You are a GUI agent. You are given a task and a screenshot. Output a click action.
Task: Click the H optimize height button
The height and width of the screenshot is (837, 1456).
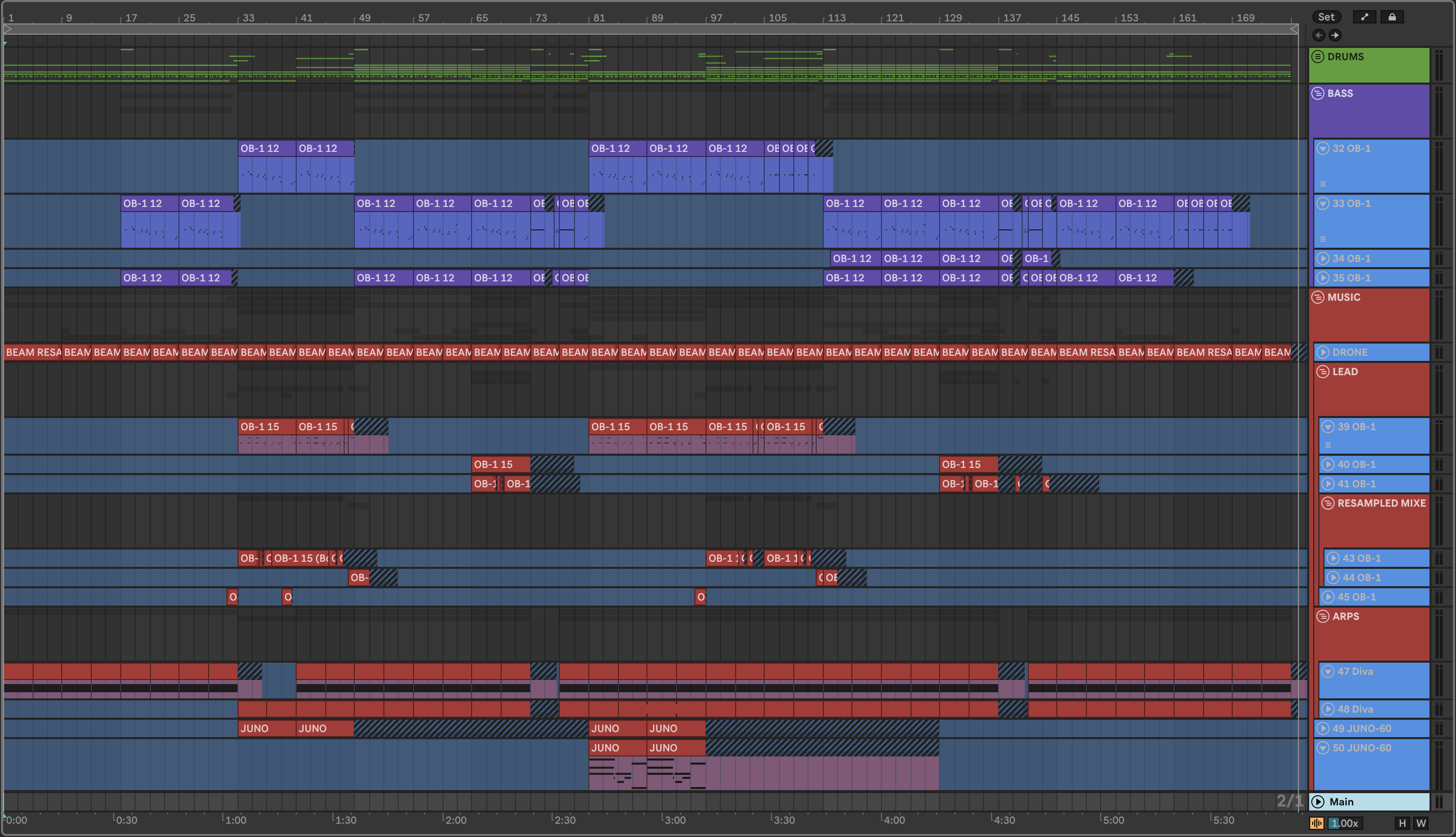[1402, 823]
